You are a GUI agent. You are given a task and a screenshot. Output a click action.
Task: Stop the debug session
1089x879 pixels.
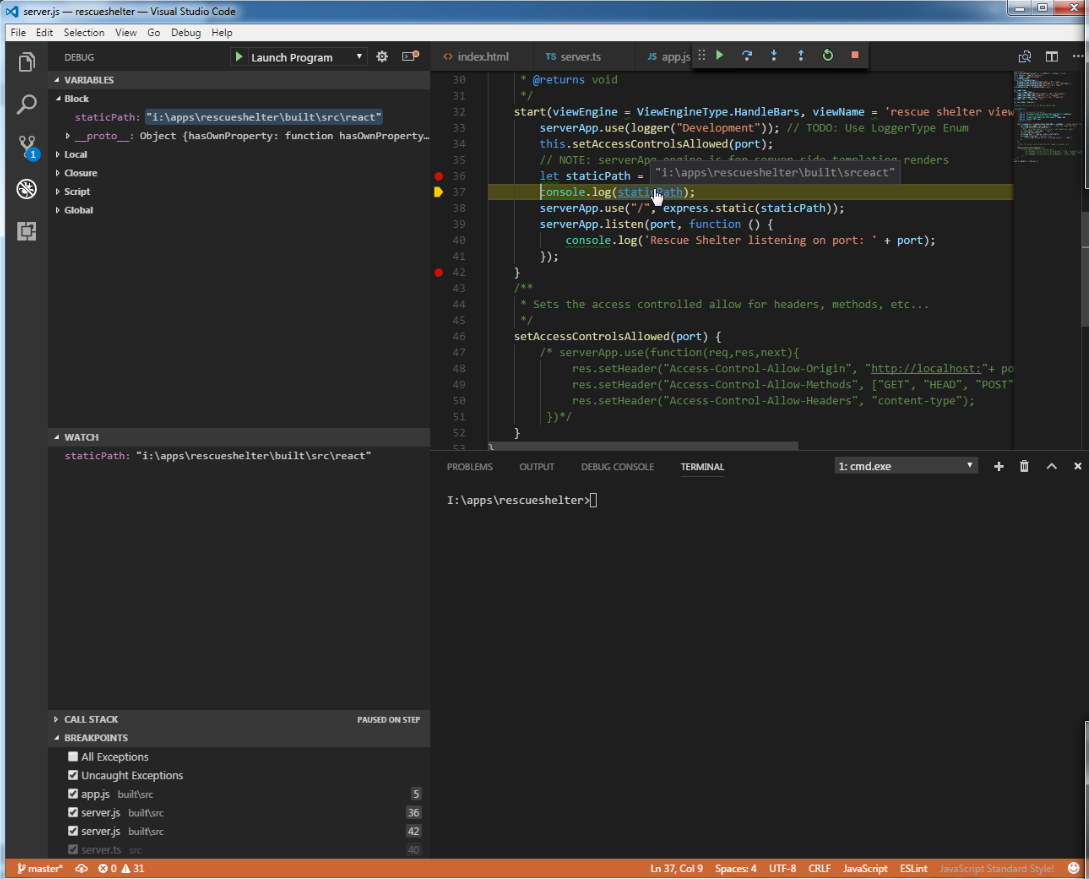[855, 55]
